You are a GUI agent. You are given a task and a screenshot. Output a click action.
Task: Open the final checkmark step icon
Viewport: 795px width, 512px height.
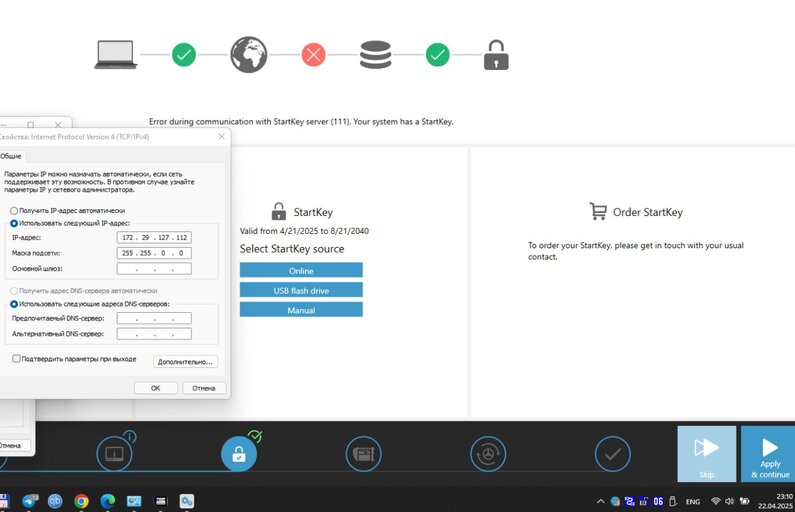tap(613, 453)
